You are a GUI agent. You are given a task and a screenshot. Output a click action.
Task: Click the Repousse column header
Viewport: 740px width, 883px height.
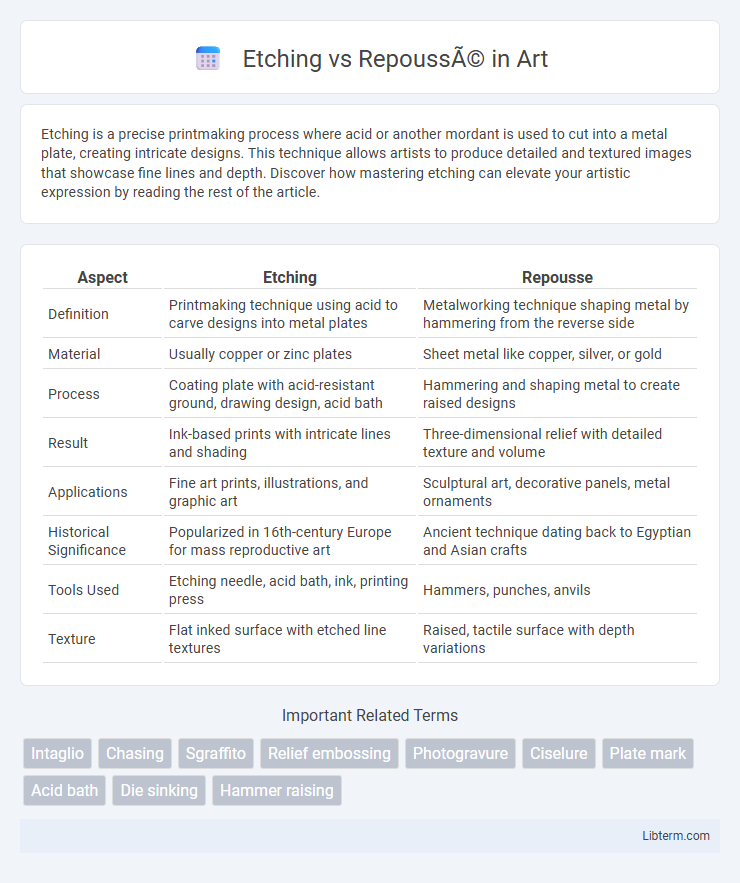click(x=558, y=277)
